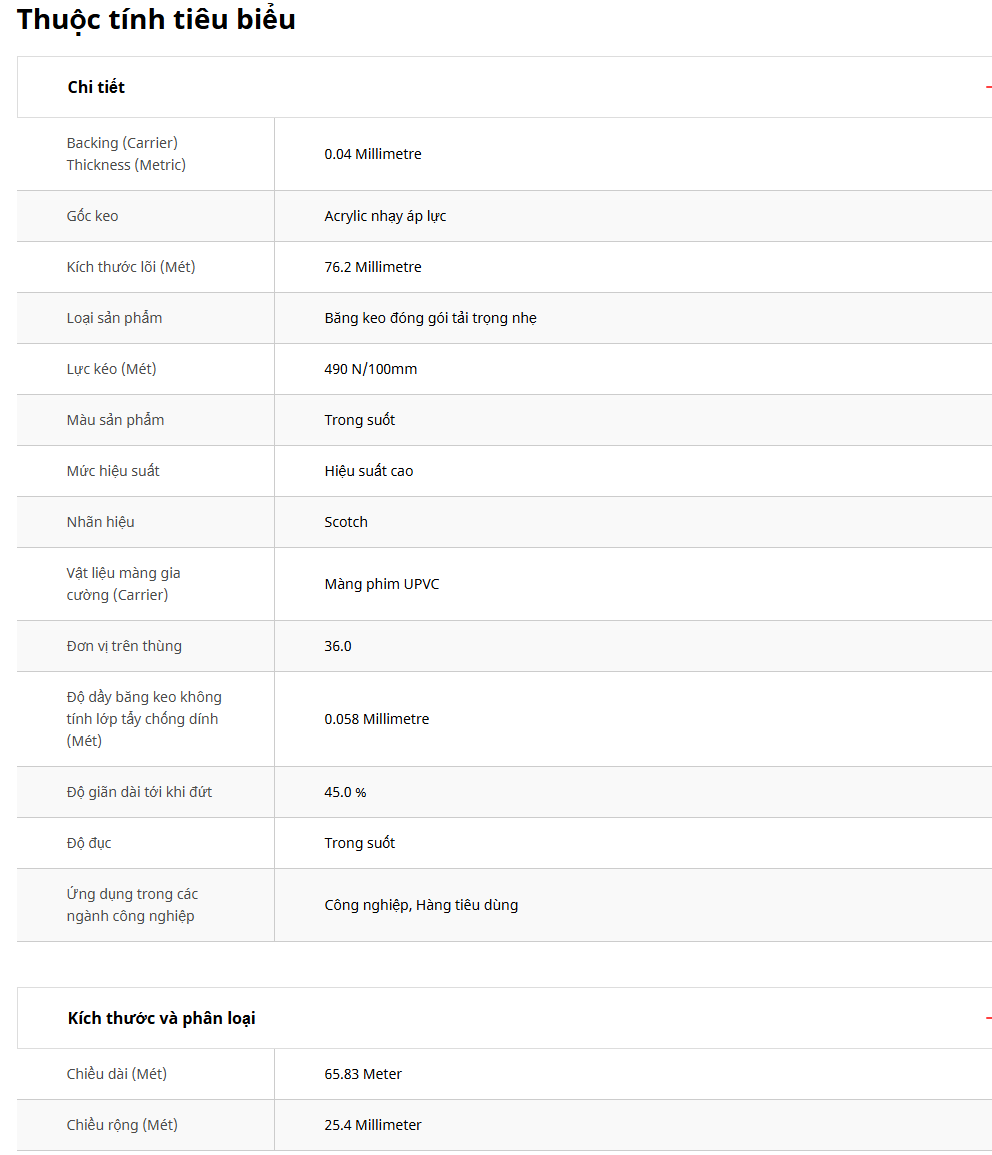Screen dimensions: 992x1155
Task: Select the "Đơn vị trên thùng" label
Action: point(124,646)
